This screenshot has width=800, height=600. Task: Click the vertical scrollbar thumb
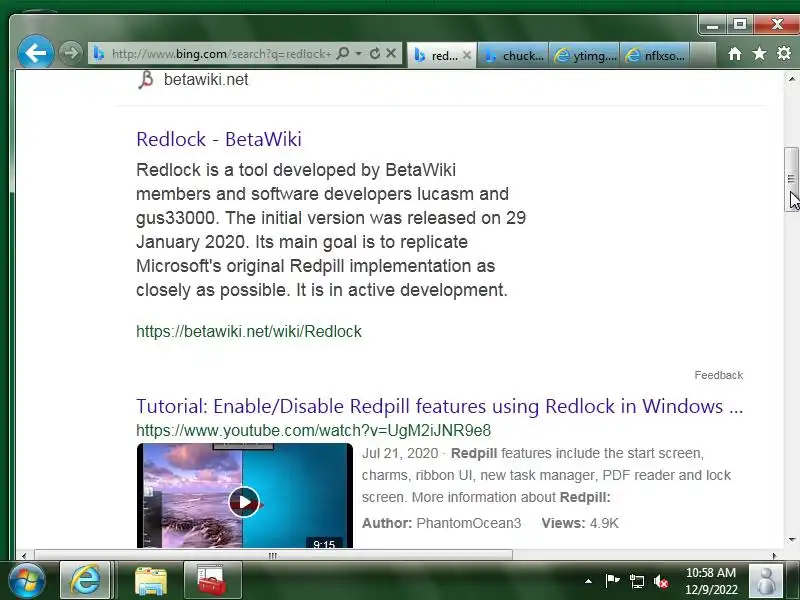click(x=791, y=179)
